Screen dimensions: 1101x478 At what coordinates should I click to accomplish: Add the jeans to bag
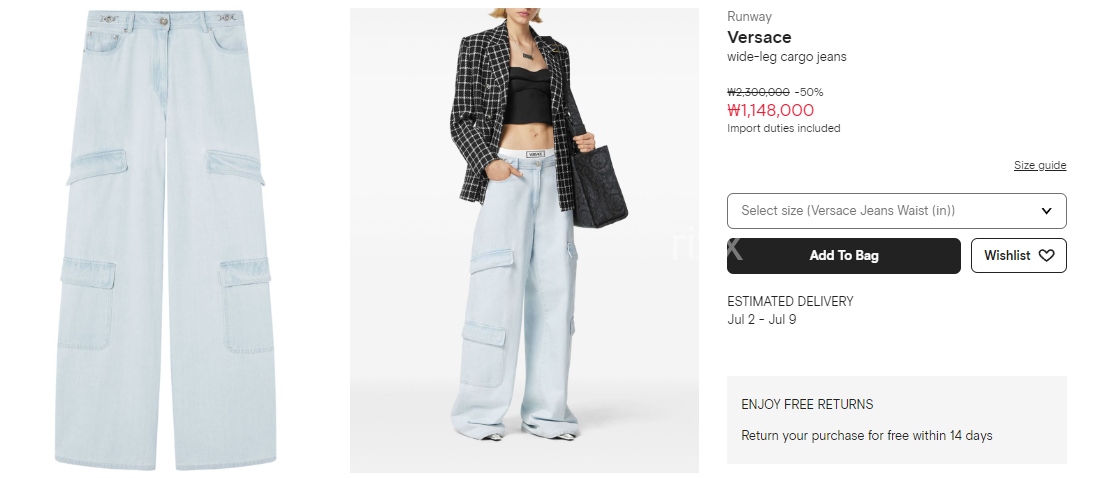(843, 255)
